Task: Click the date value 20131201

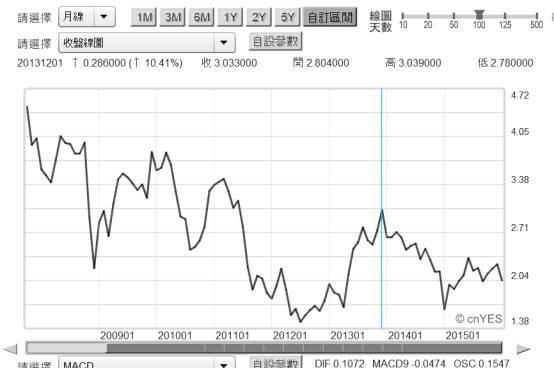Action: click(40, 63)
